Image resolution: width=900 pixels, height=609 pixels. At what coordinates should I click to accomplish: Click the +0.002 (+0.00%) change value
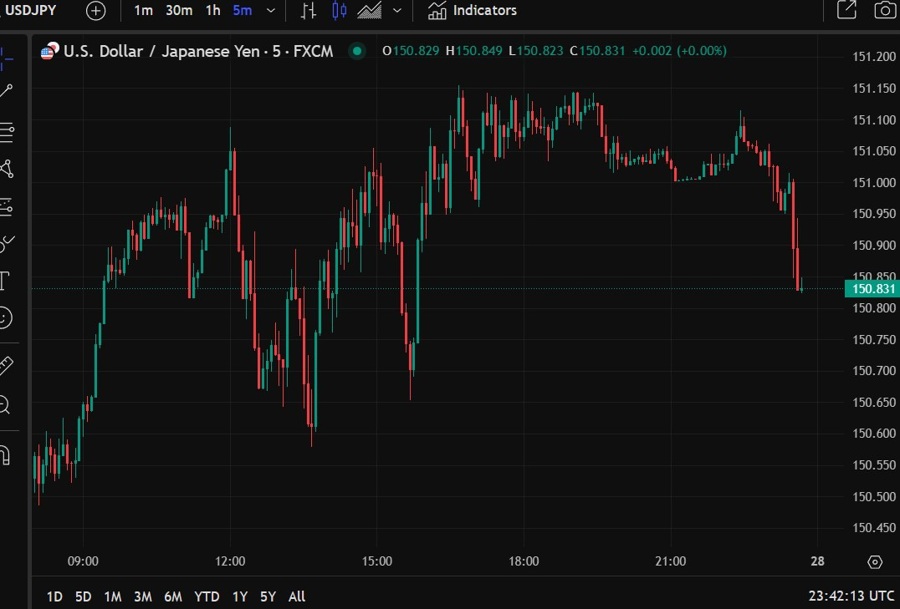[x=680, y=51]
